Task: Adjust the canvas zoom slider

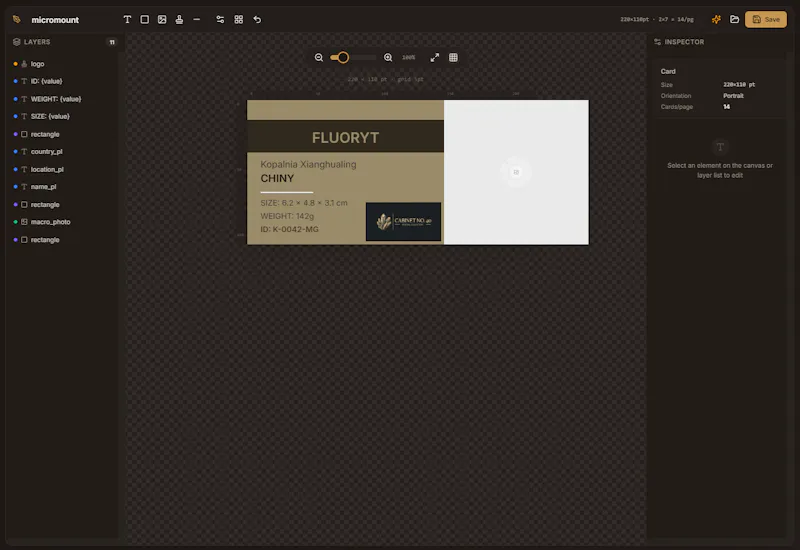Action: coord(353,58)
